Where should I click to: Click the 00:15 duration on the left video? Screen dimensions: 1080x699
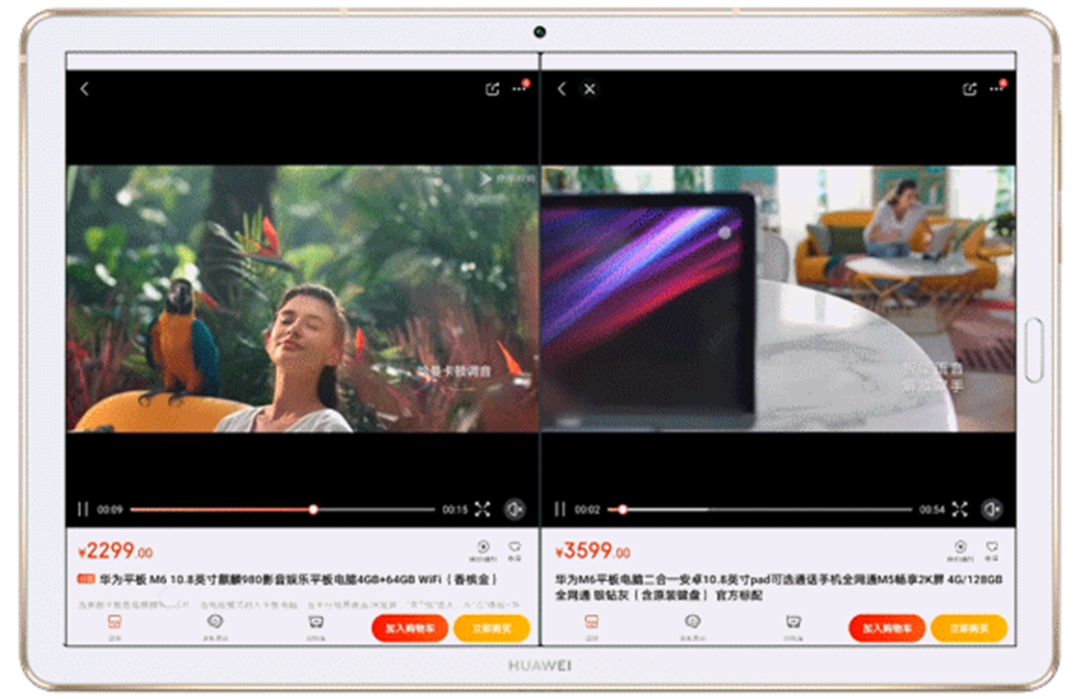(455, 510)
